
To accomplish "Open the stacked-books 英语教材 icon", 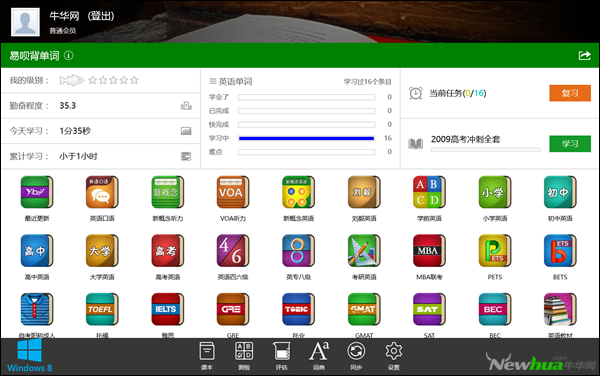I will 560,309.
